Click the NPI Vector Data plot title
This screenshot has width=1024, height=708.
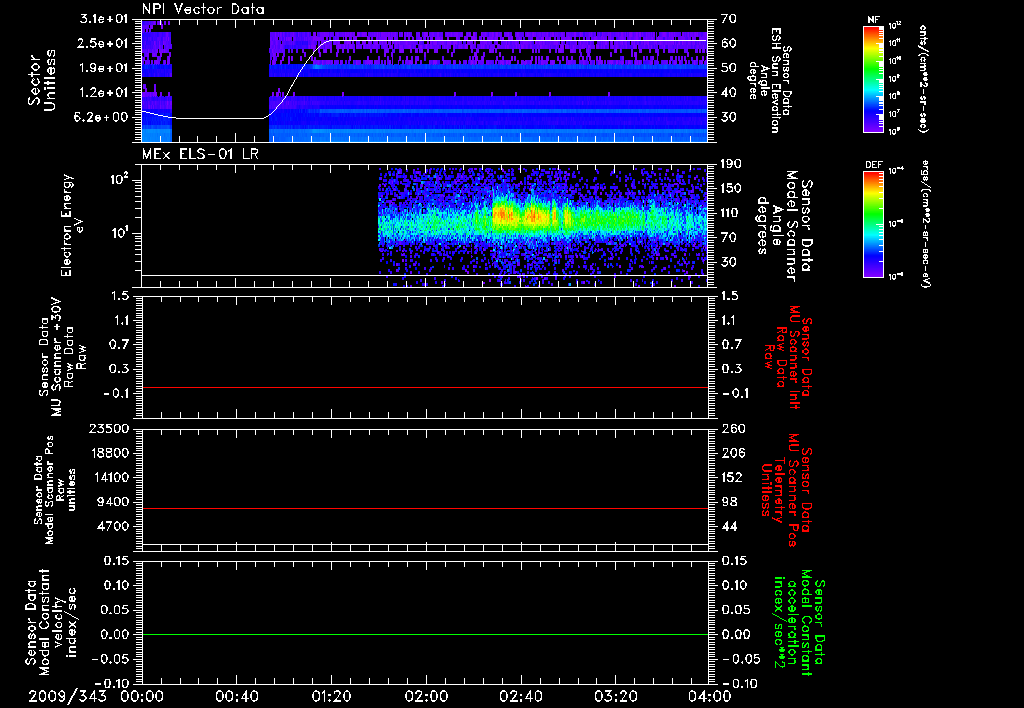(x=203, y=9)
